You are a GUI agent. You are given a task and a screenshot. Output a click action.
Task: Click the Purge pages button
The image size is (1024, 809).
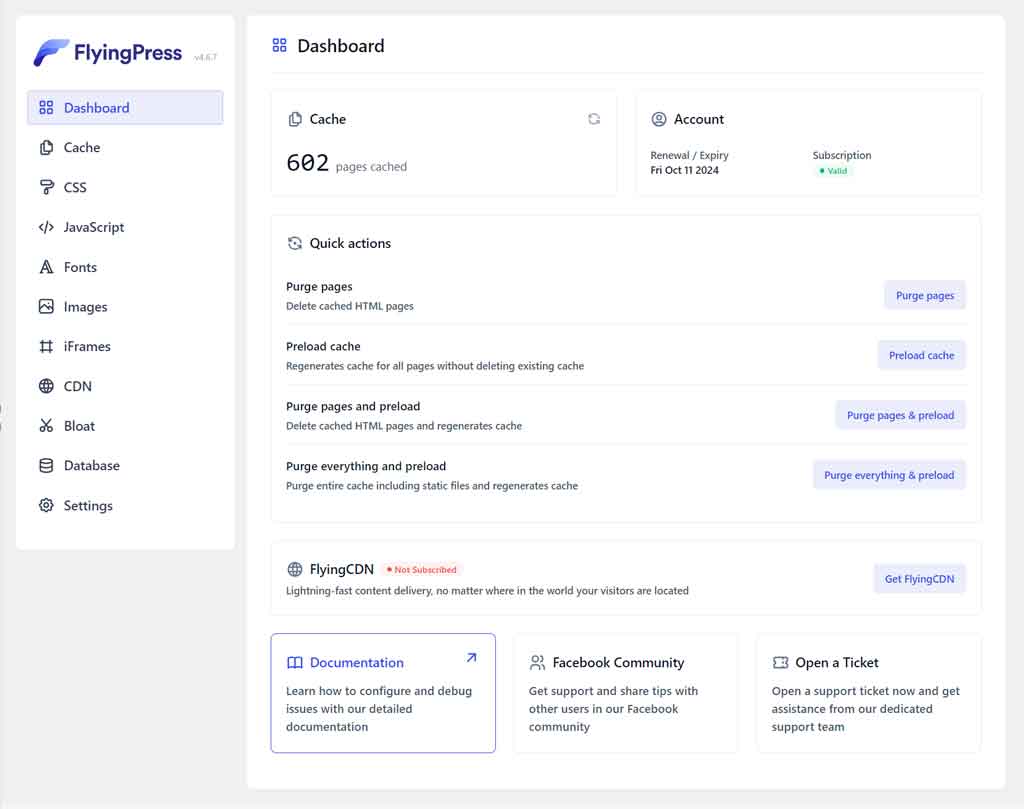pos(924,295)
